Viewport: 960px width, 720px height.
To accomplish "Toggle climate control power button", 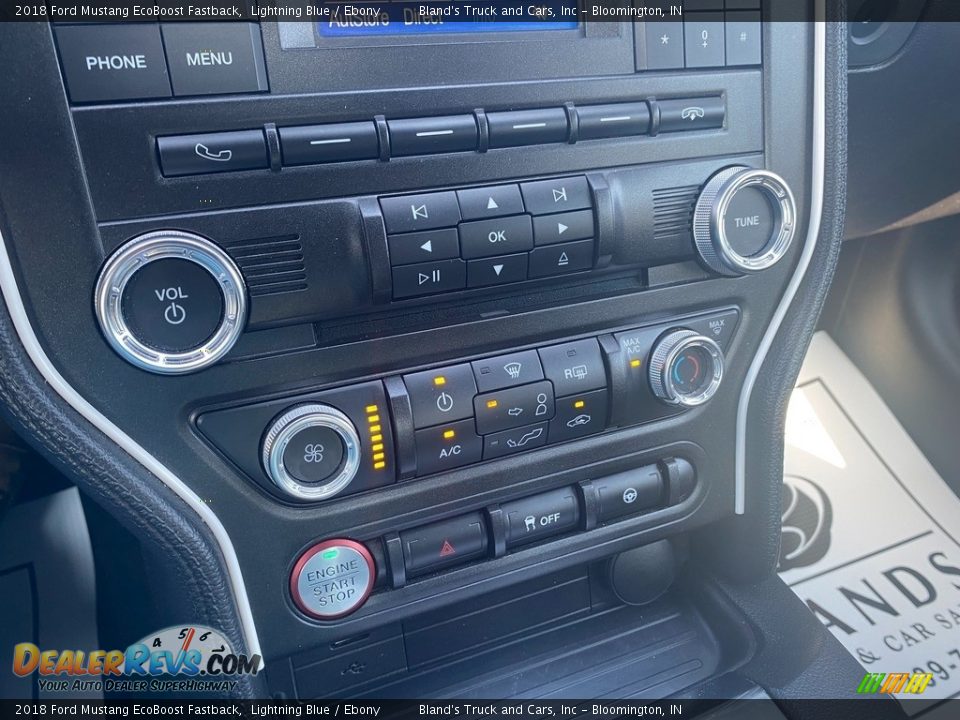I will 440,397.
